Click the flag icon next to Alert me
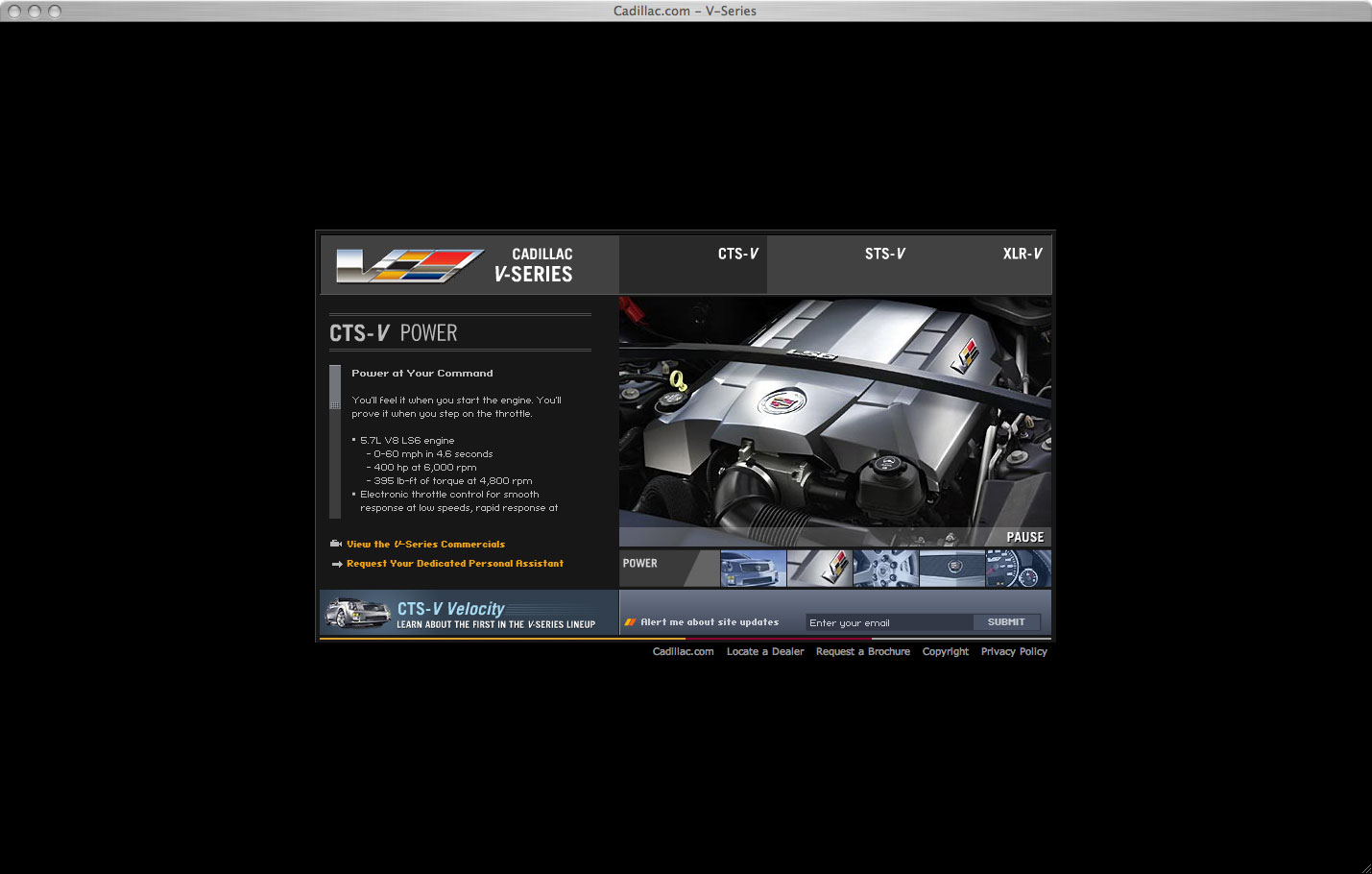1372x874 pixels. [631, 622]
